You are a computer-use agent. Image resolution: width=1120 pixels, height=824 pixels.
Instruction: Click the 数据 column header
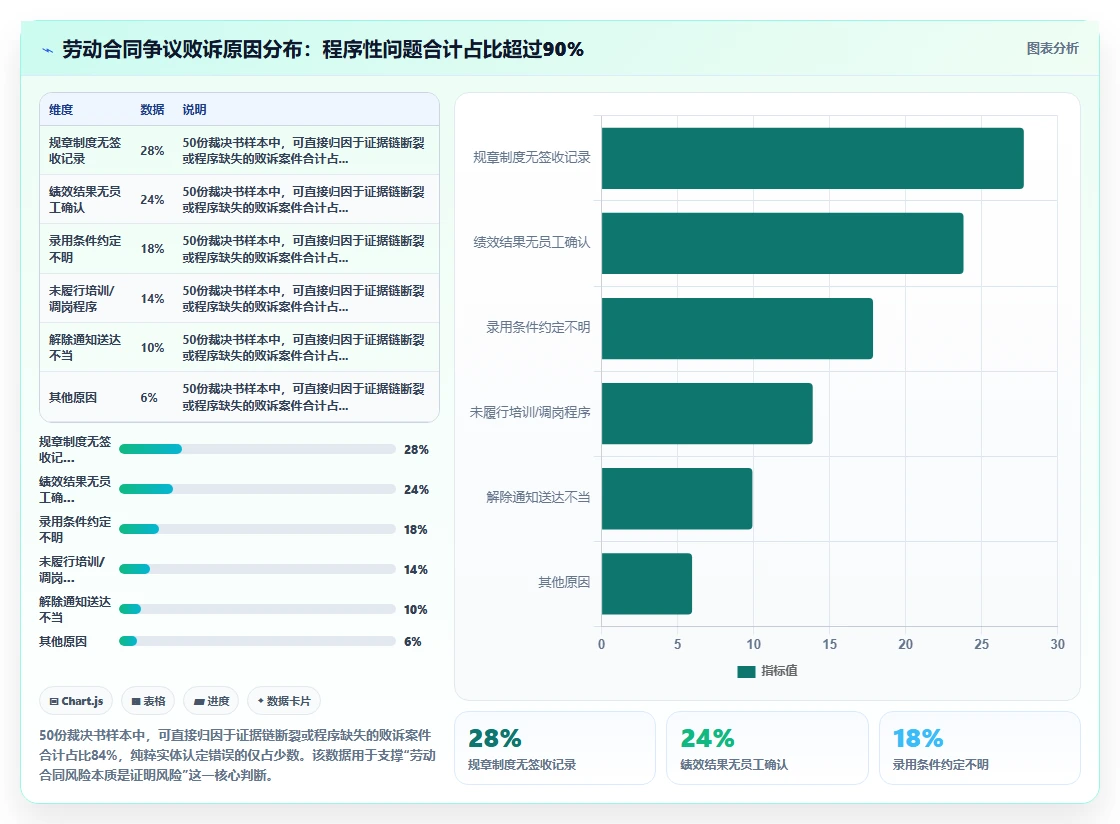point(152,109)
